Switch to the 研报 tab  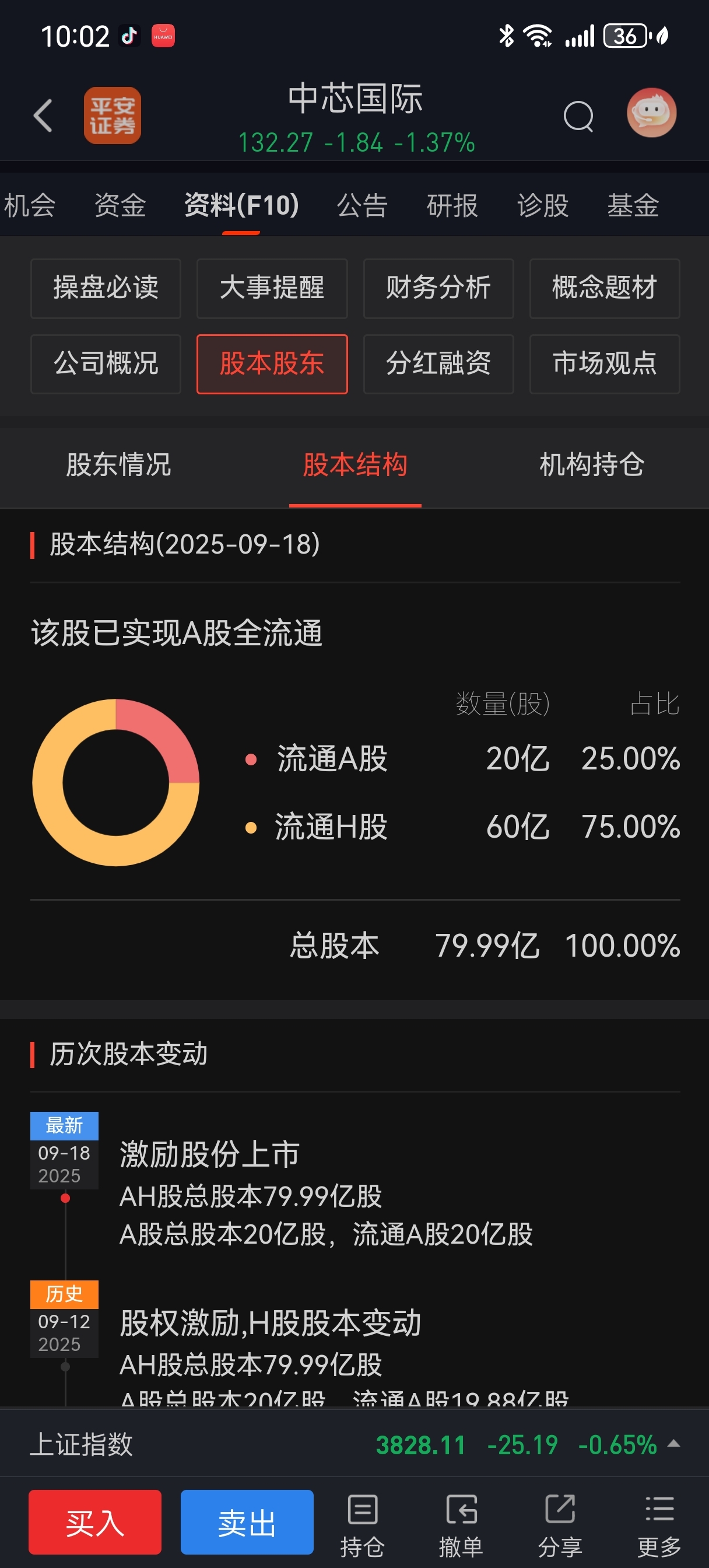click(x=452, y=205)
